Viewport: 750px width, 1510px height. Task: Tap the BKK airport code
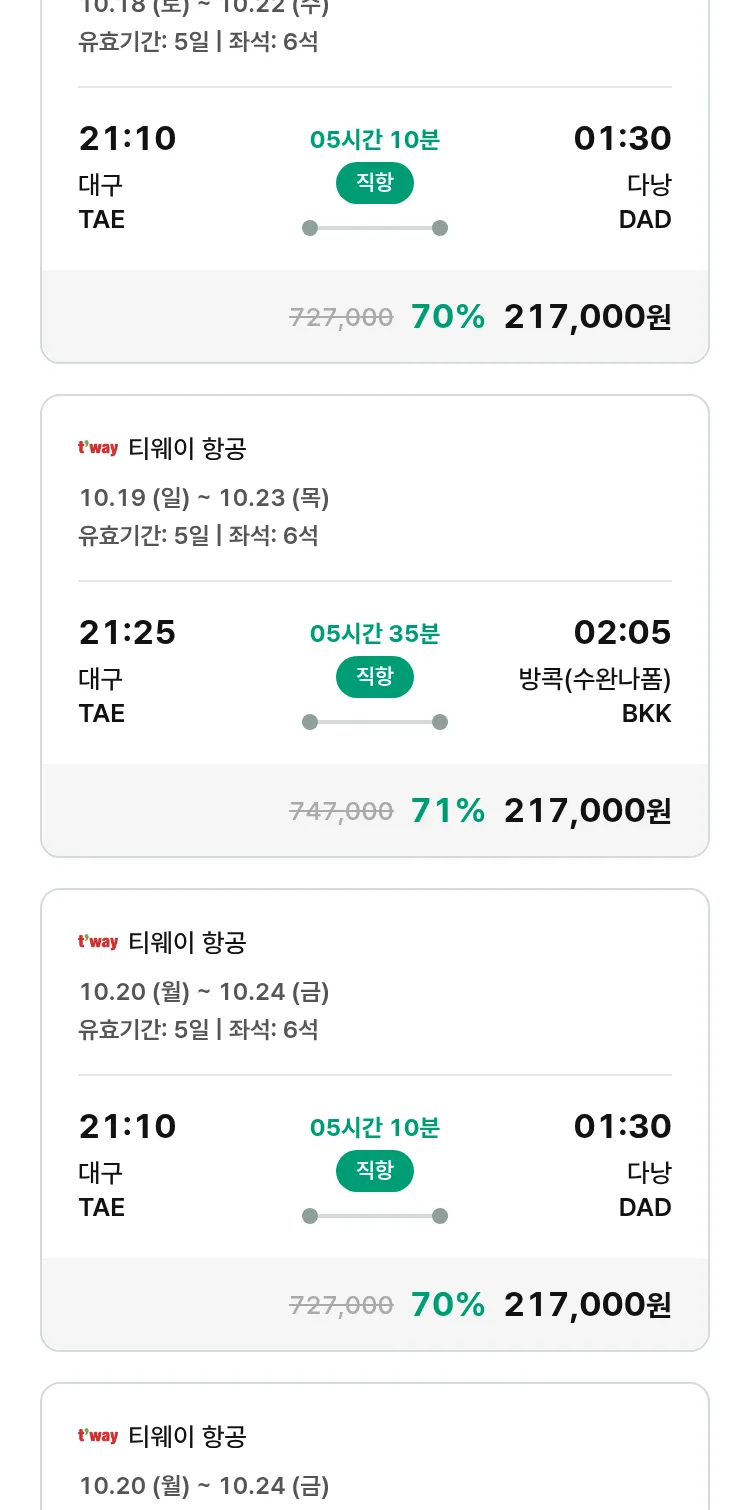coord(646,713)
